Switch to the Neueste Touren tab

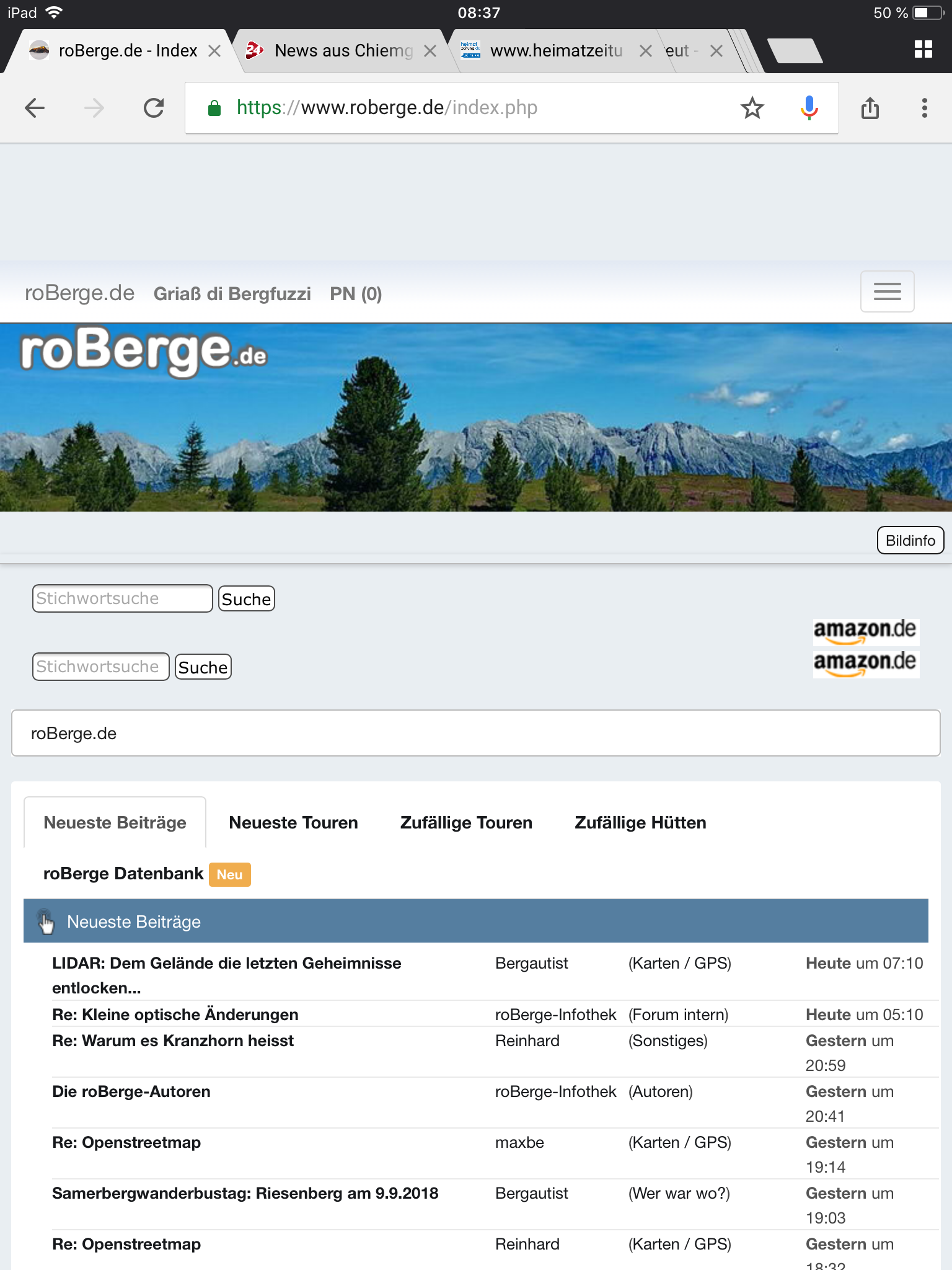tap(293, 822)
